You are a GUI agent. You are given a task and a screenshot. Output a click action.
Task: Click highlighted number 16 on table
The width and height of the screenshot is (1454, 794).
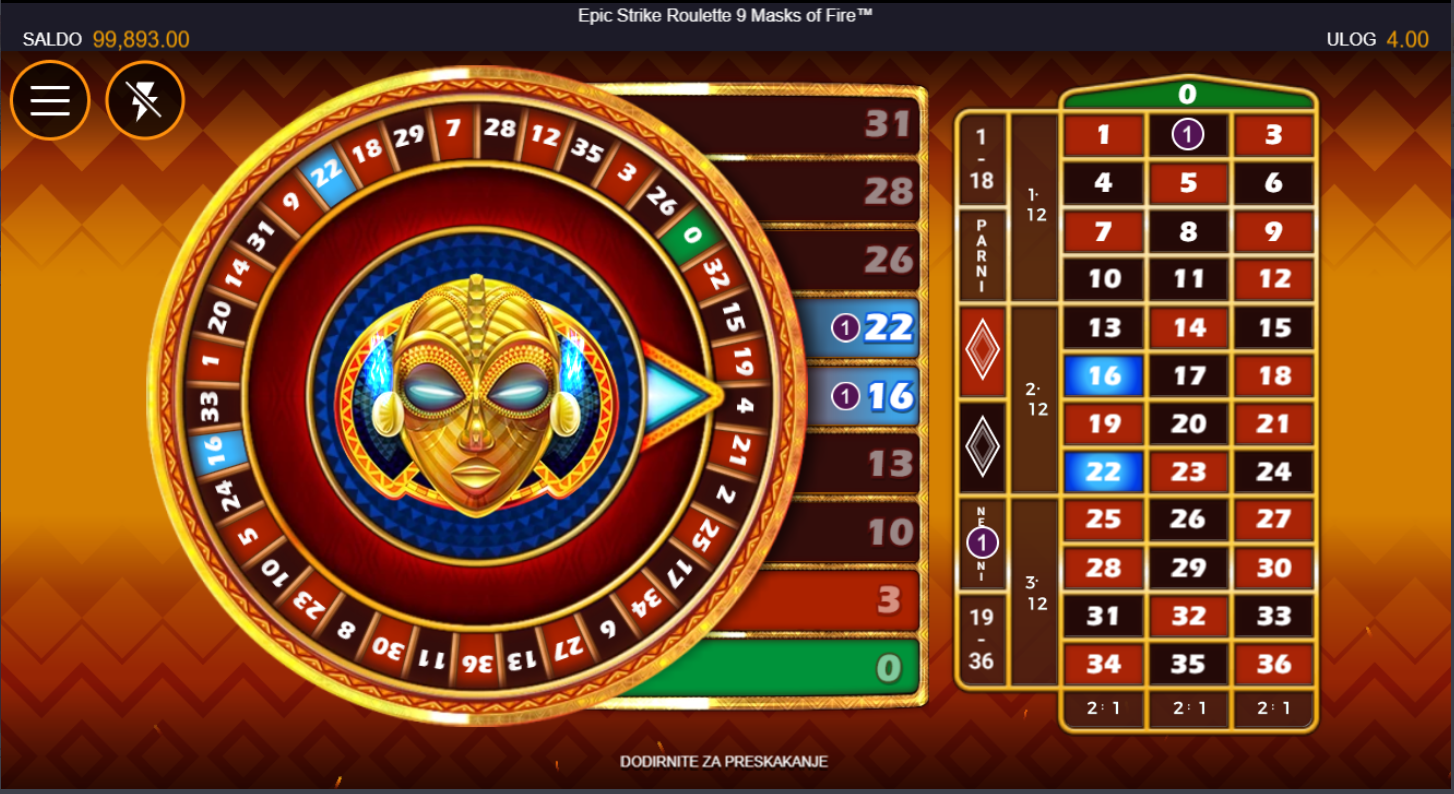coord(1103,375)
